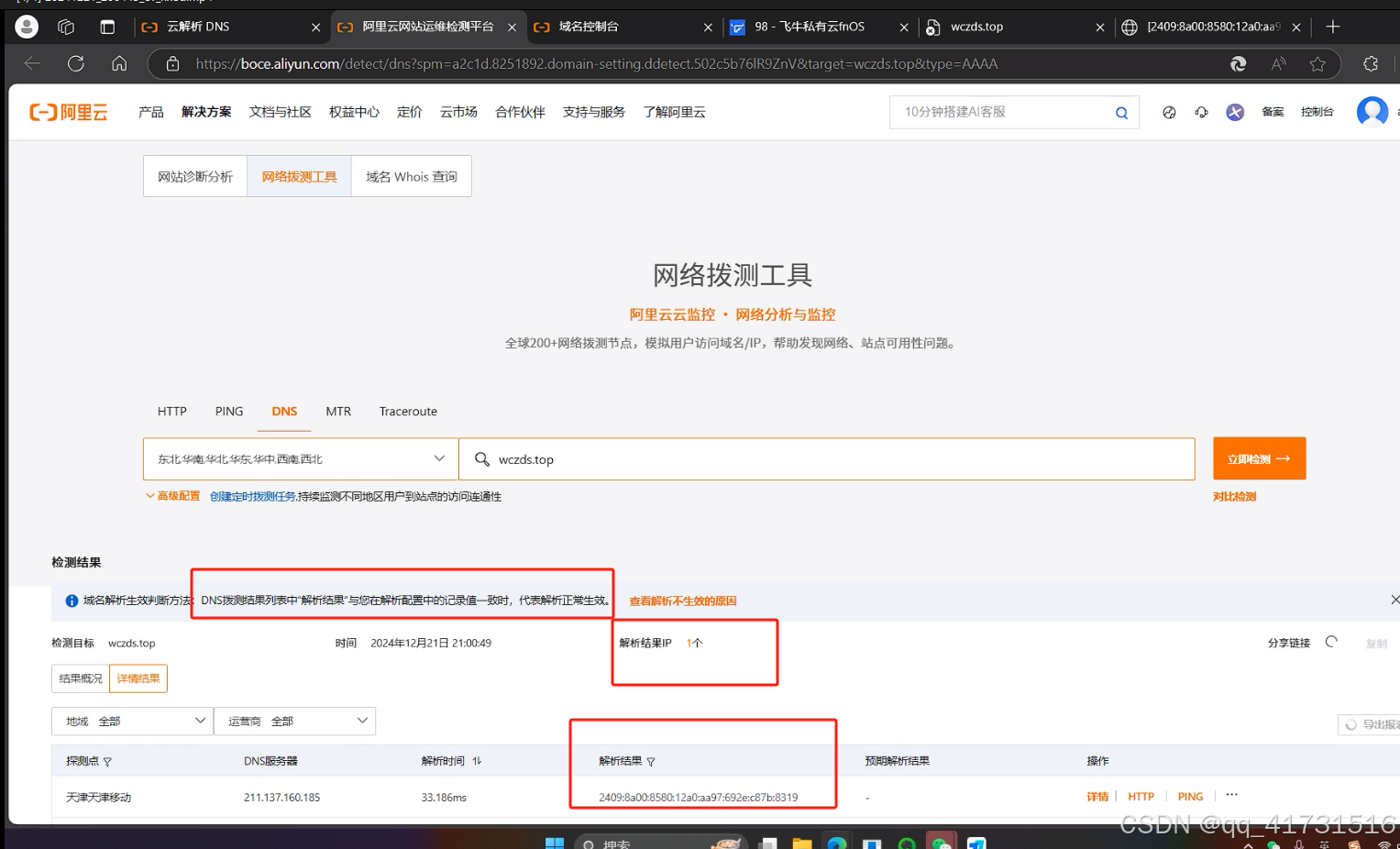Switch to the MTR detection tab
This screenshot has width=1400, height=849.
click(338, 412)
